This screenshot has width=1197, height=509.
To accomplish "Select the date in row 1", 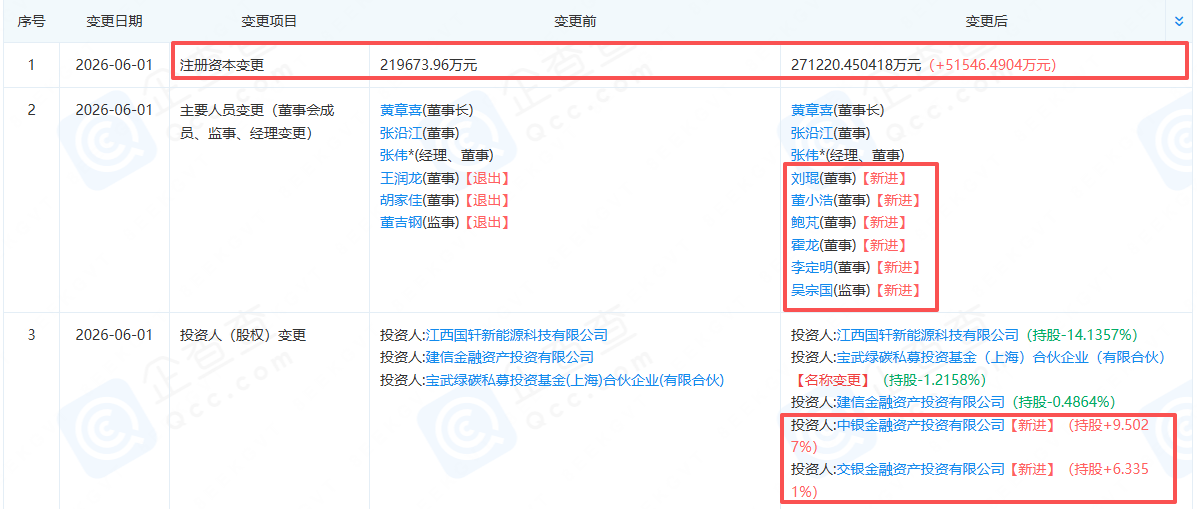I will tap(114, 66).
